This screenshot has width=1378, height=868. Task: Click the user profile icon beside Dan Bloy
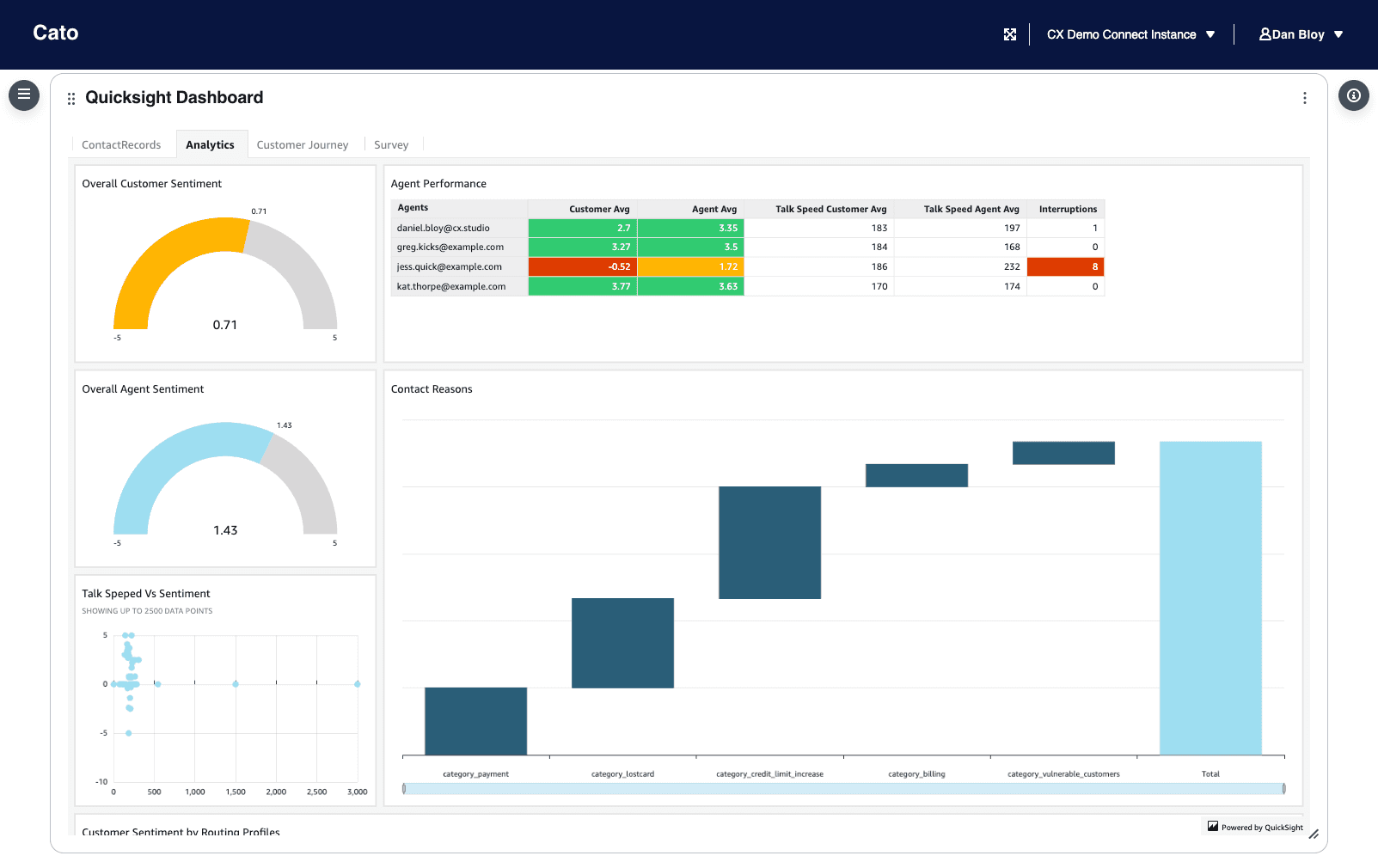tap(1265, 34)
